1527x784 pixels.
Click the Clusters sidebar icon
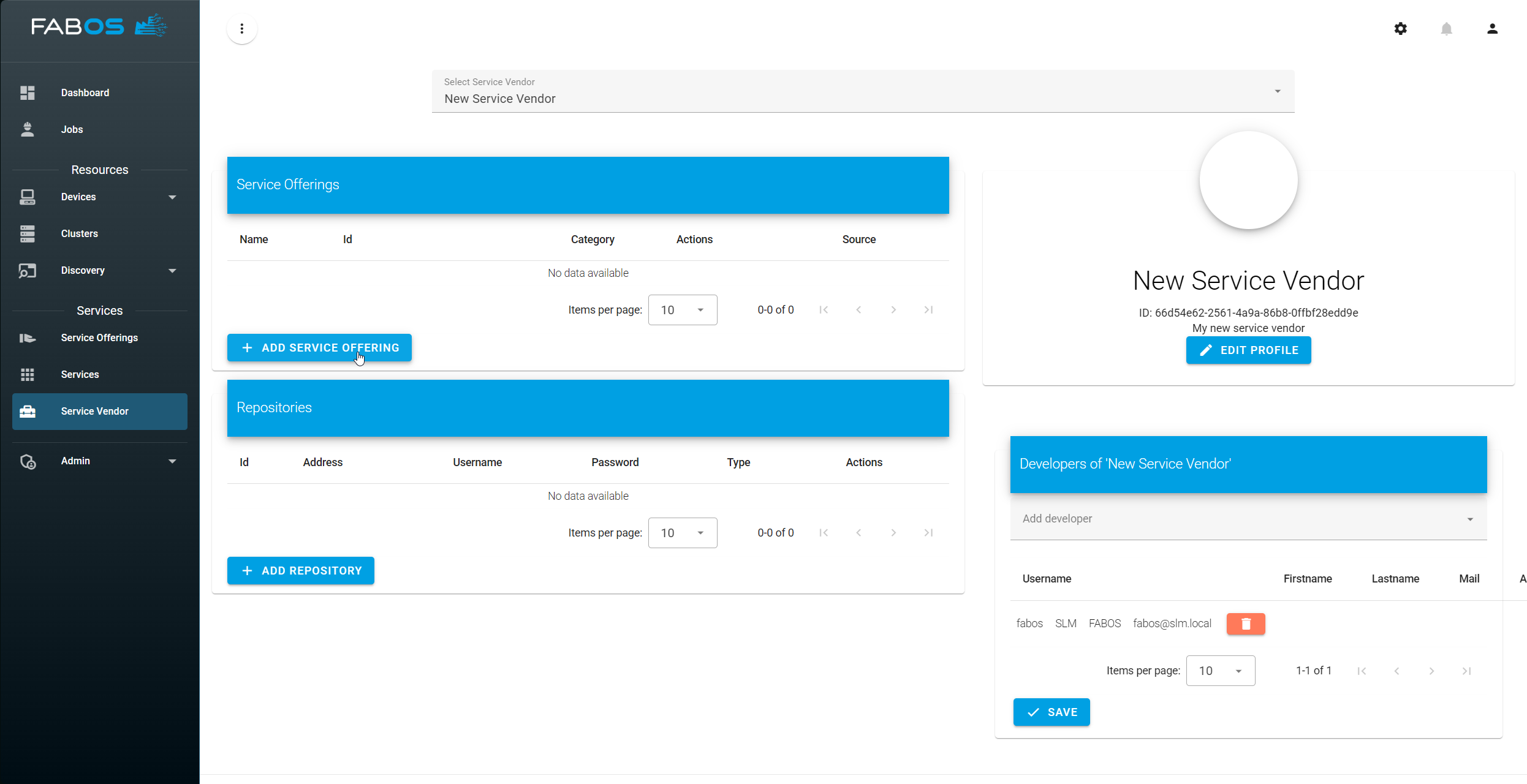pyautogui.click(x=28, y=233)
